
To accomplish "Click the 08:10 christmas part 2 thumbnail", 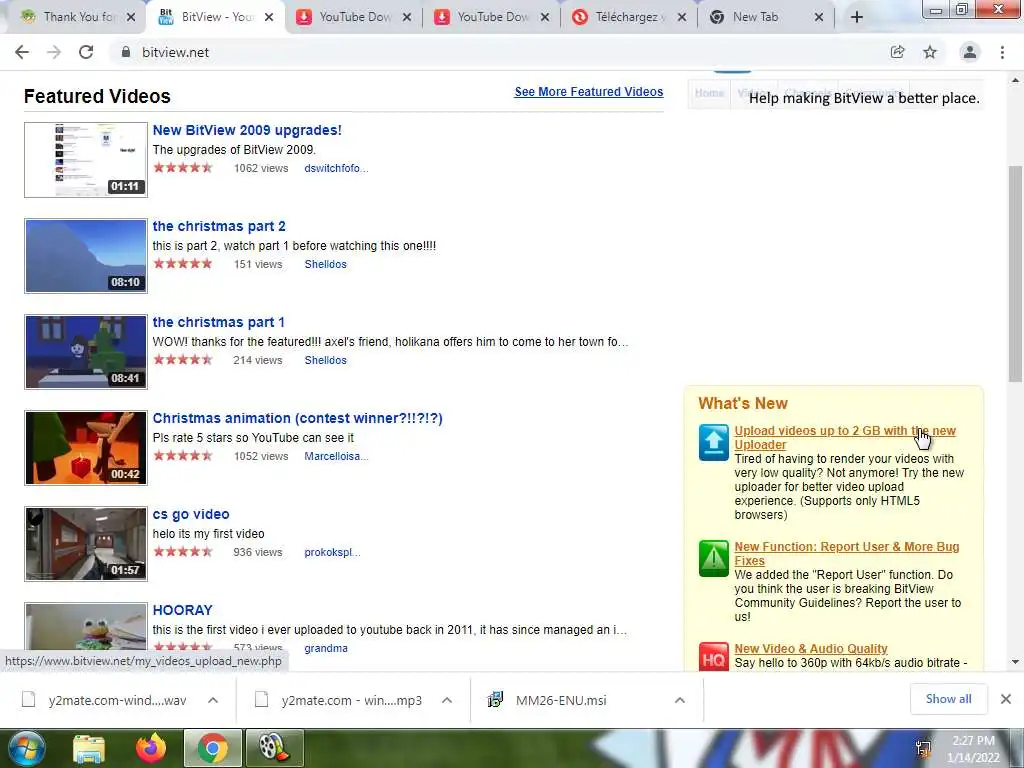I will pos(86,256).
